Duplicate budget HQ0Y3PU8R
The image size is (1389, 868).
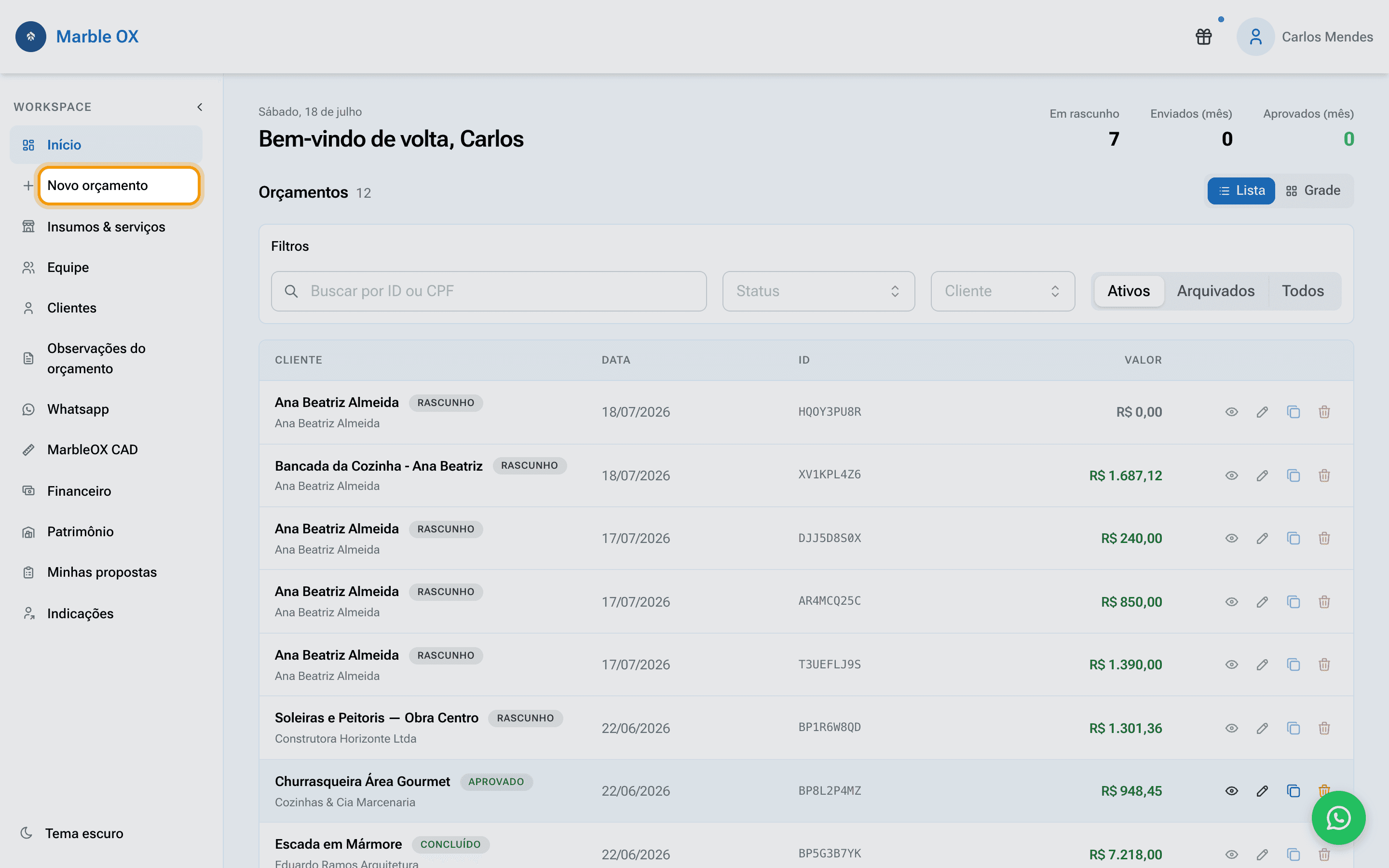1293,412
